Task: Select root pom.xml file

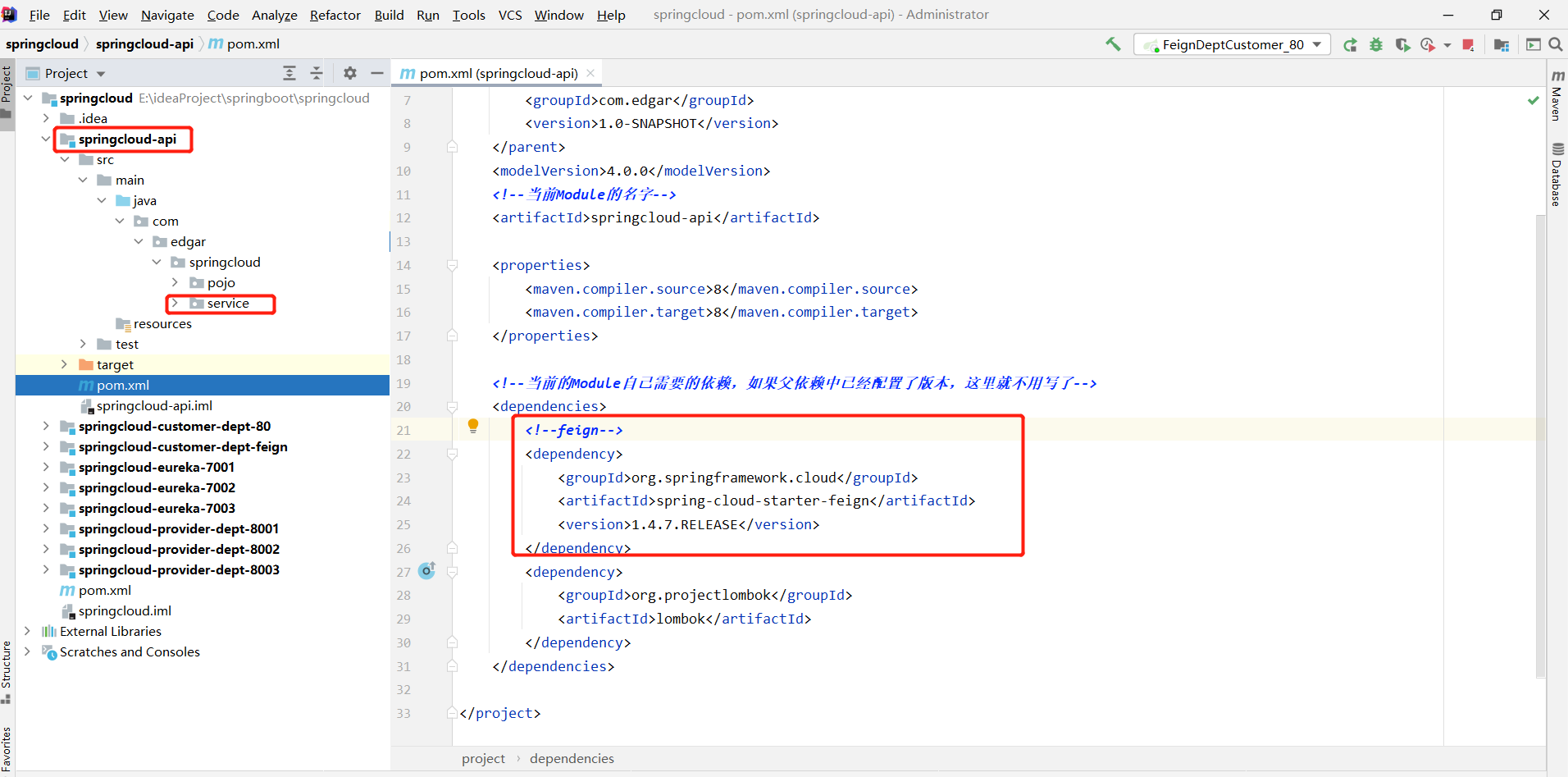Action: tap(105, 591)
